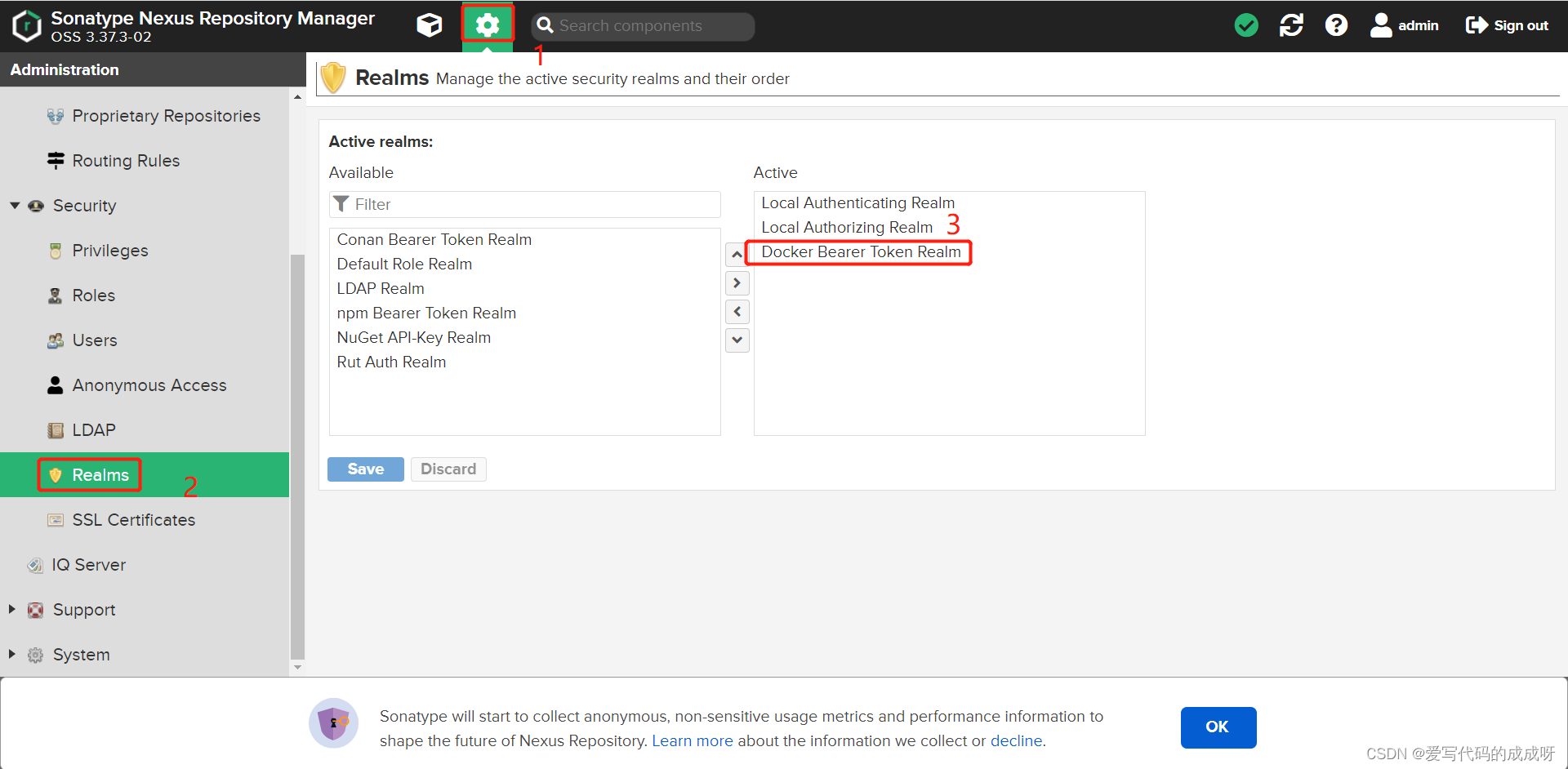Image resolution: width=1568 pixels, height=769 pixels.
Task: Save realm changes
Action: pos(366,469)
